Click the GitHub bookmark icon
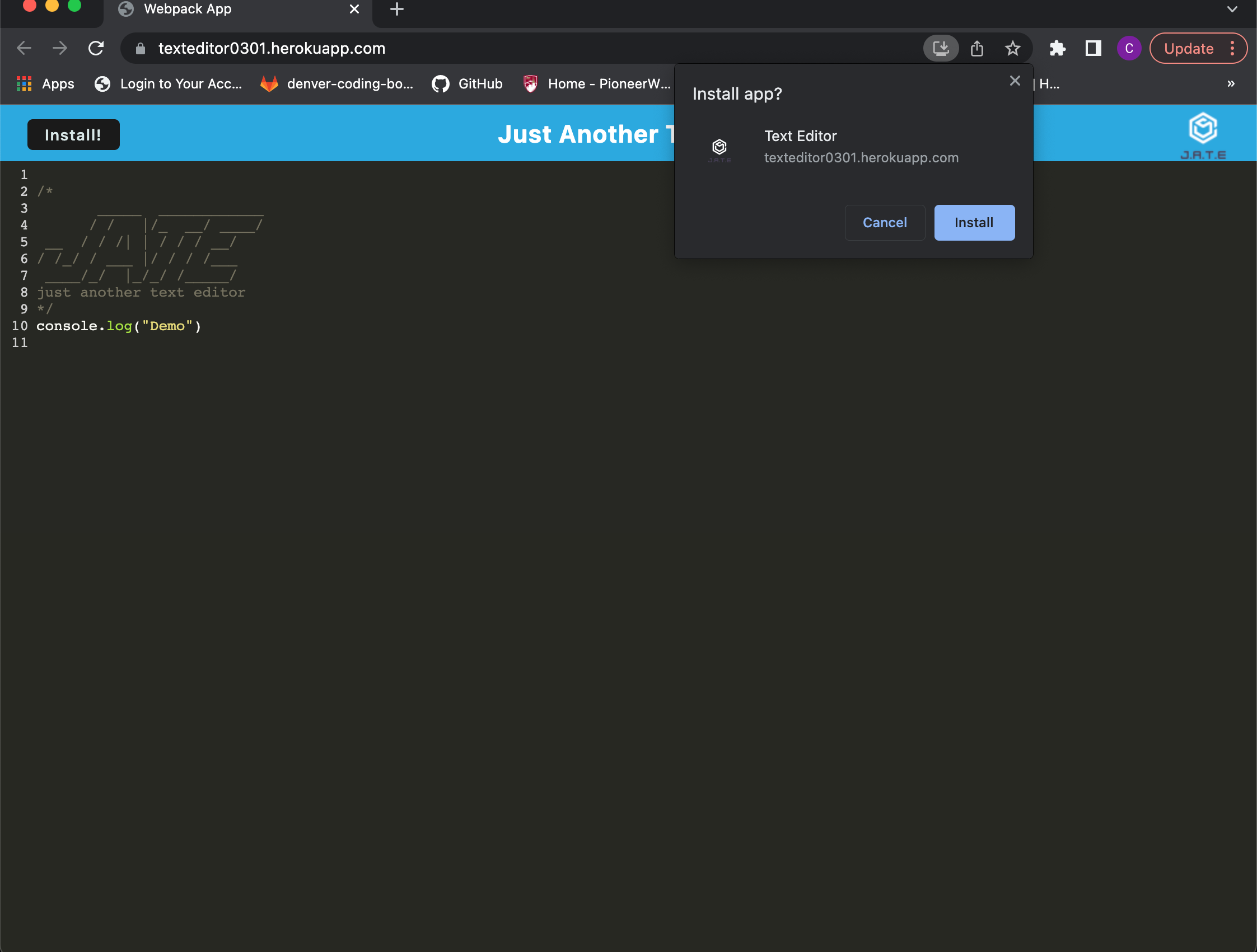The width and height of the screenshot is (1257, 952). [440, 83]
